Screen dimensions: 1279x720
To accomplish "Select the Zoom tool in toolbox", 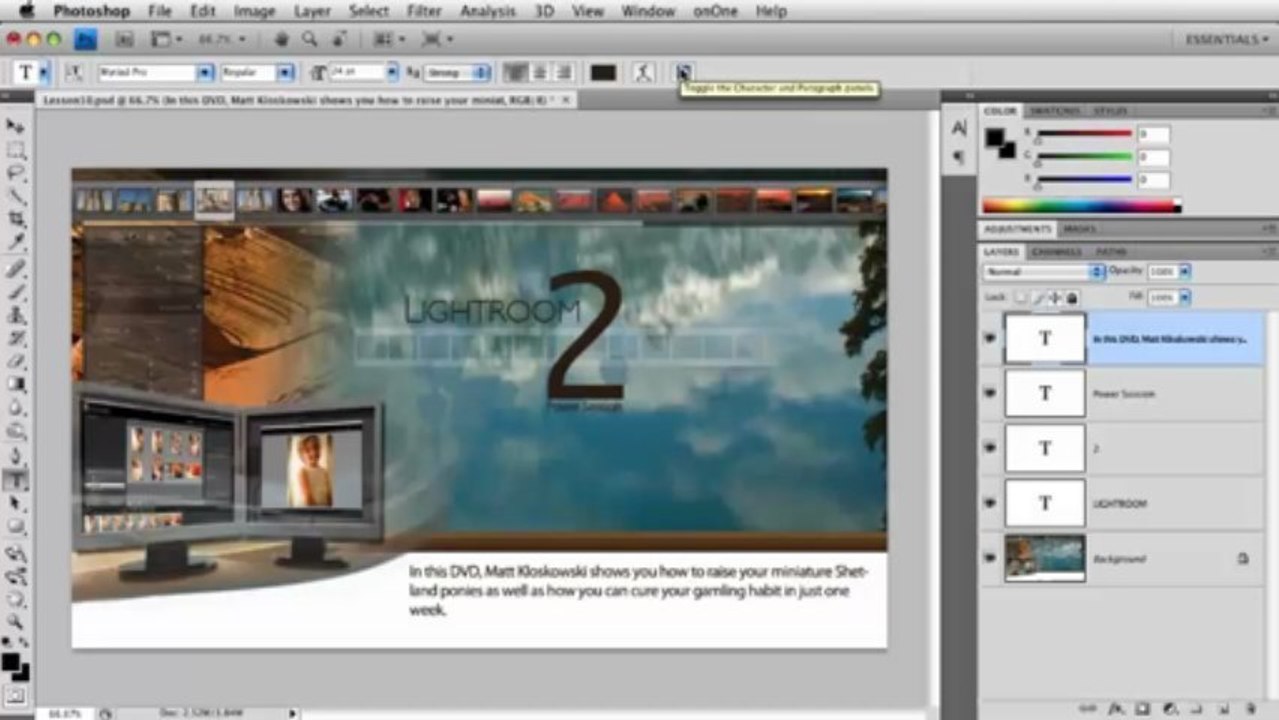I will (16, 622).
